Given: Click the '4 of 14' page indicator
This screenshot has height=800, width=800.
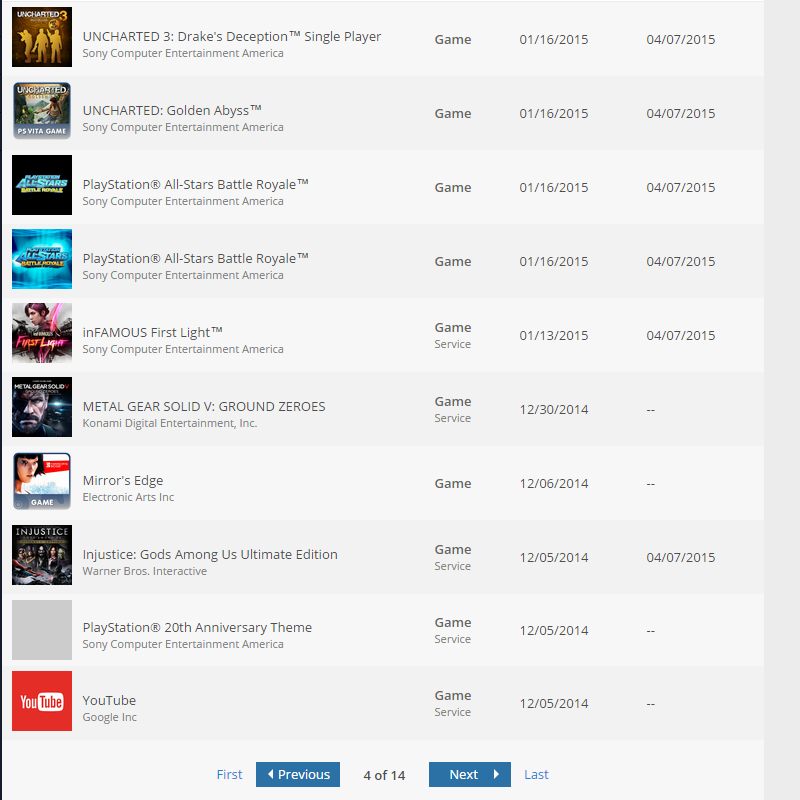Looking at the screenshot, I should [384, 776].
